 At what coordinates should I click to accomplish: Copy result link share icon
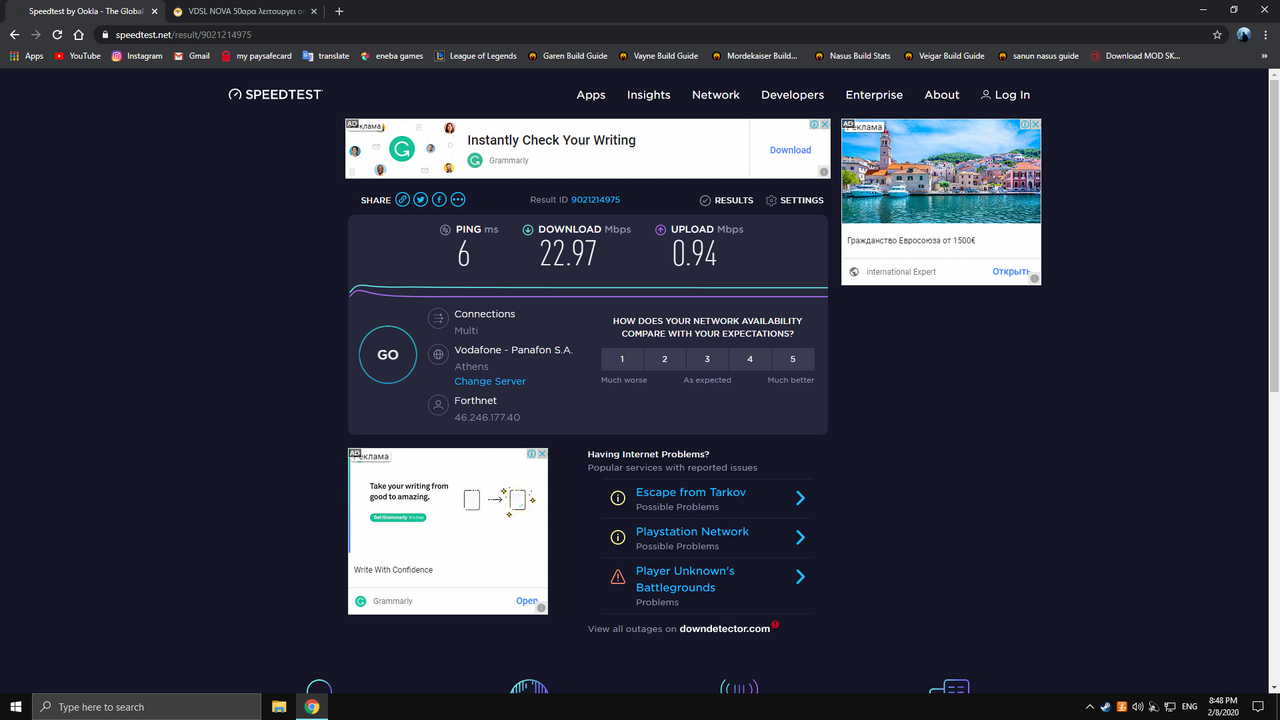[402, 200]
